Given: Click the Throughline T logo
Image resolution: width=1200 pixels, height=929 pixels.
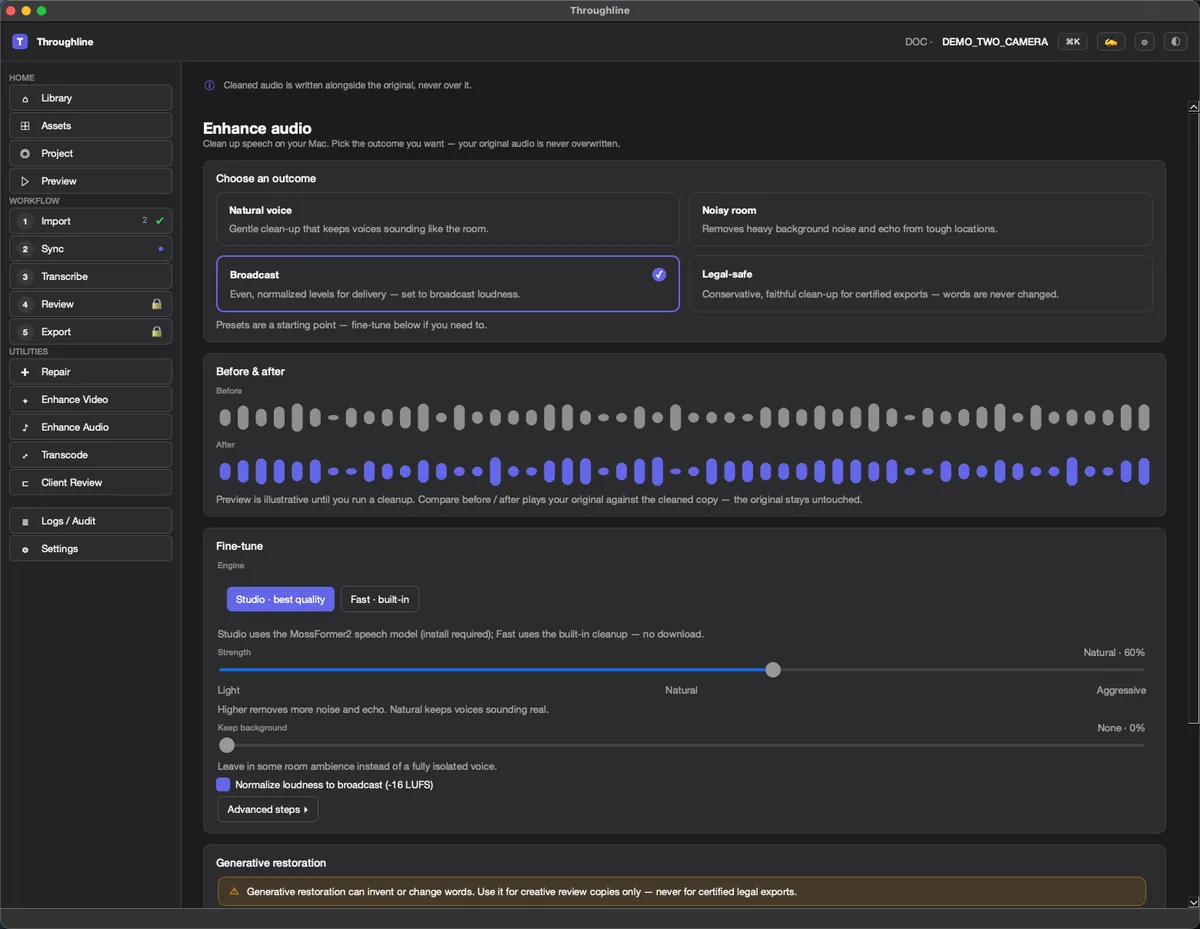Looking at the screenshot, I should 20,42.
